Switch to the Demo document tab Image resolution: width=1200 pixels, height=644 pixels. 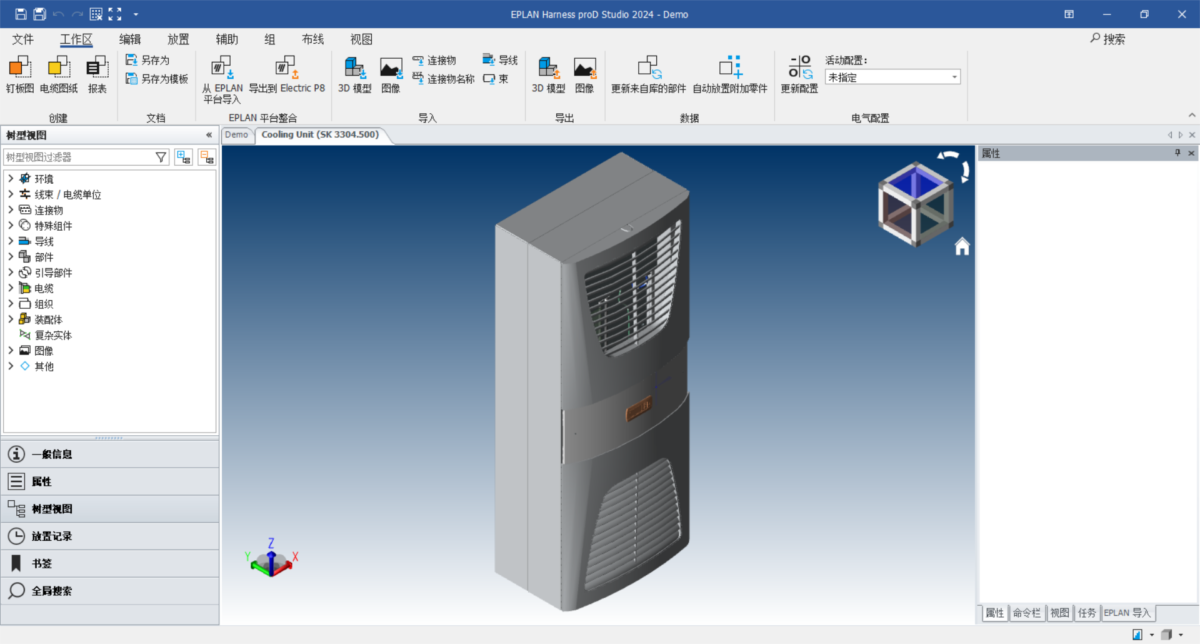click(237, 134)
